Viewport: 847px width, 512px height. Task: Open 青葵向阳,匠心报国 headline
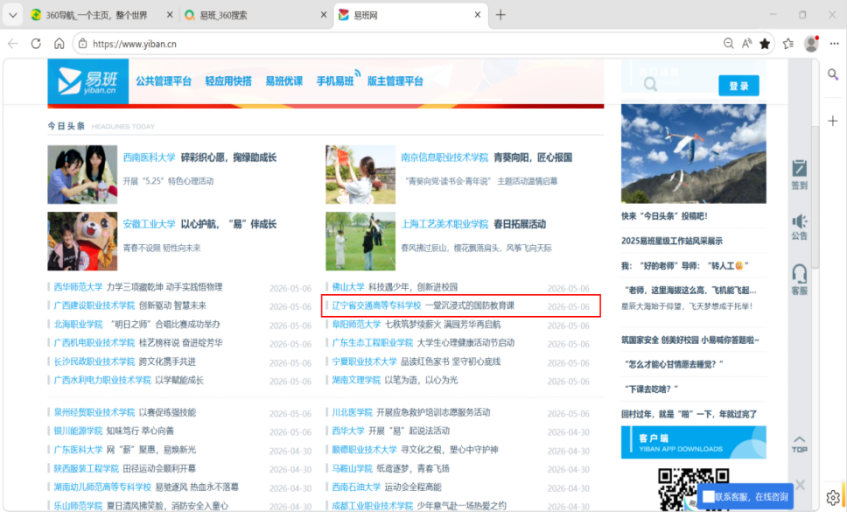(x=533, y=158)
